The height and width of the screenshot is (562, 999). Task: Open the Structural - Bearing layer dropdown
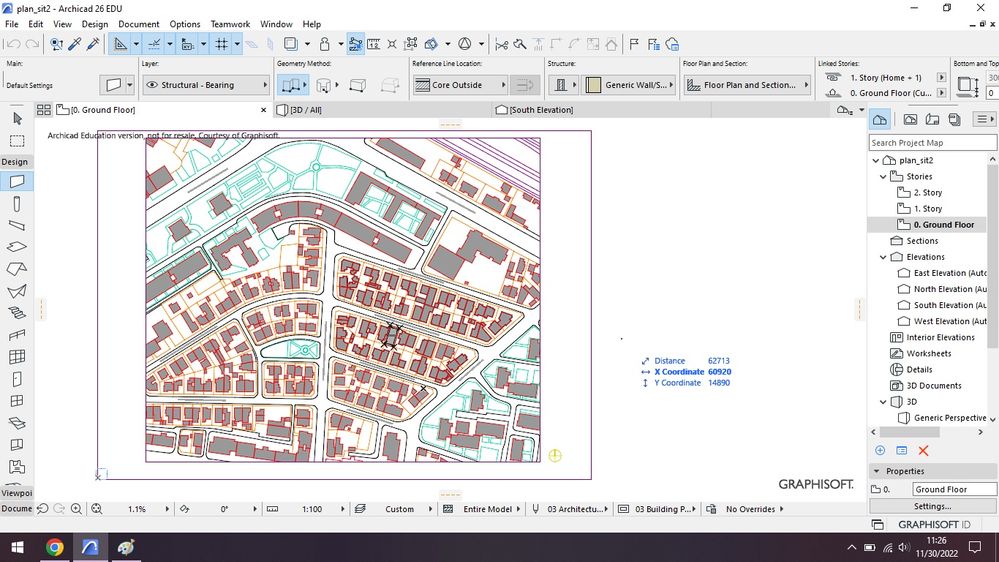pyautogui.click(x=205, y=85)
